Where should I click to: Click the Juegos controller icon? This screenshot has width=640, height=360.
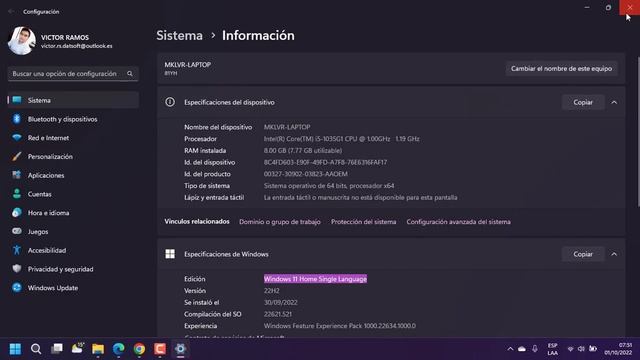(17, 231)
